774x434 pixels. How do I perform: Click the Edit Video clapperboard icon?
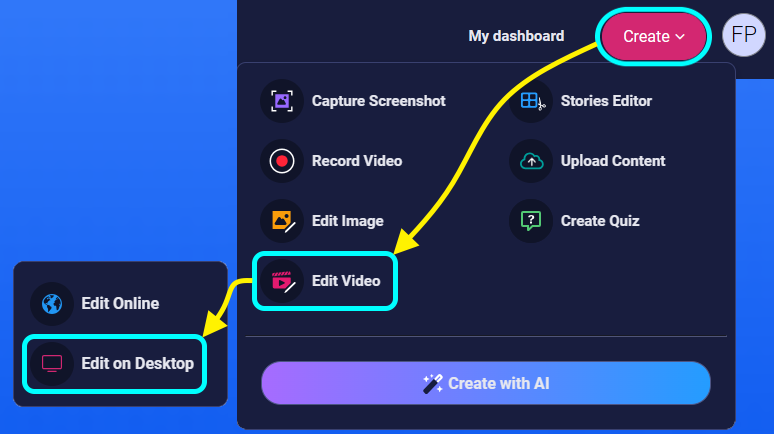point(282,281)
